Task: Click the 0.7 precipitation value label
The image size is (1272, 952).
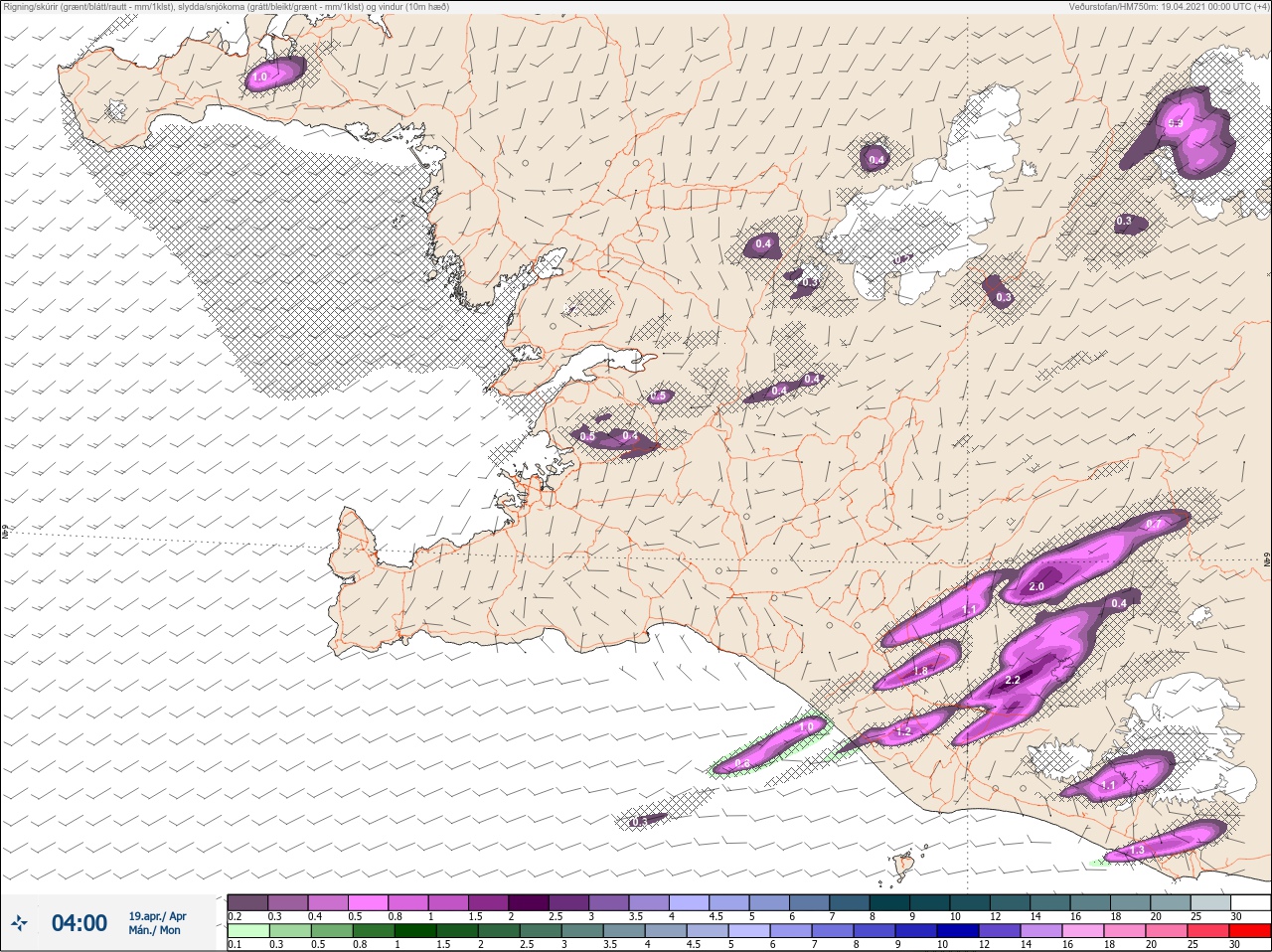Action: tap(1154, 524)
